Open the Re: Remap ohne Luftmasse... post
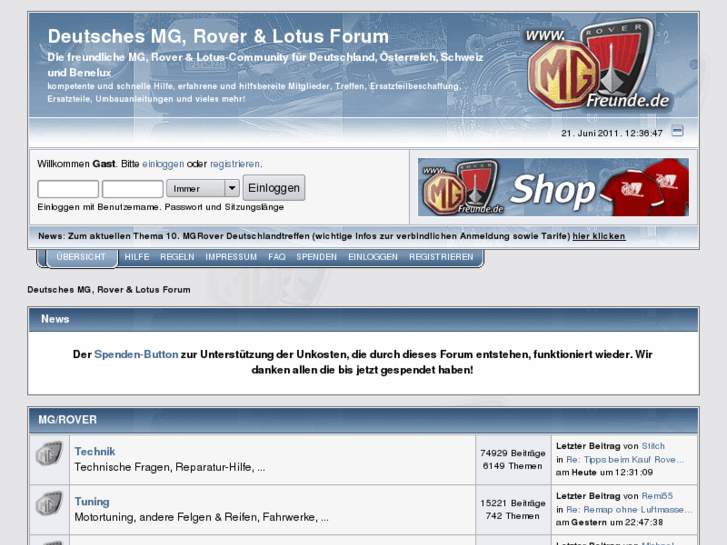 tap(629, 509)
